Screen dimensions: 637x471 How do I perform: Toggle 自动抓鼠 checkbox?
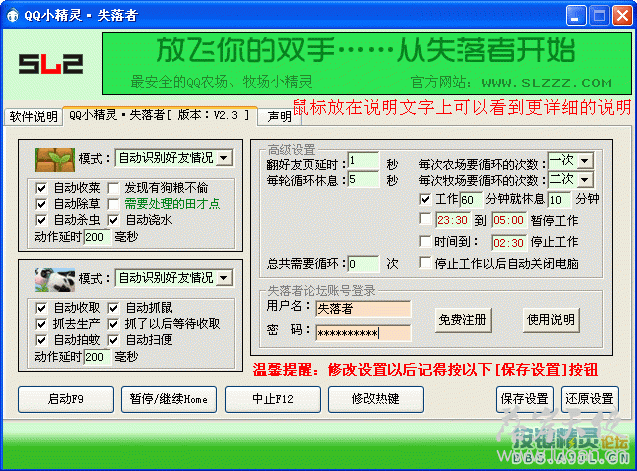[113, 308]
